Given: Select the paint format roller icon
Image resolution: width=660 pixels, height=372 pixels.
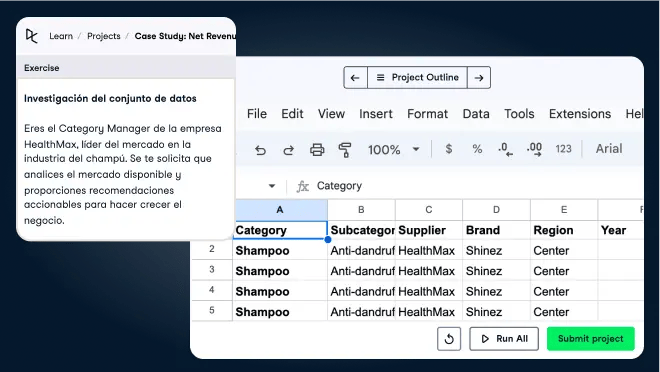Looking at the screenshot, I should (345, 149).
